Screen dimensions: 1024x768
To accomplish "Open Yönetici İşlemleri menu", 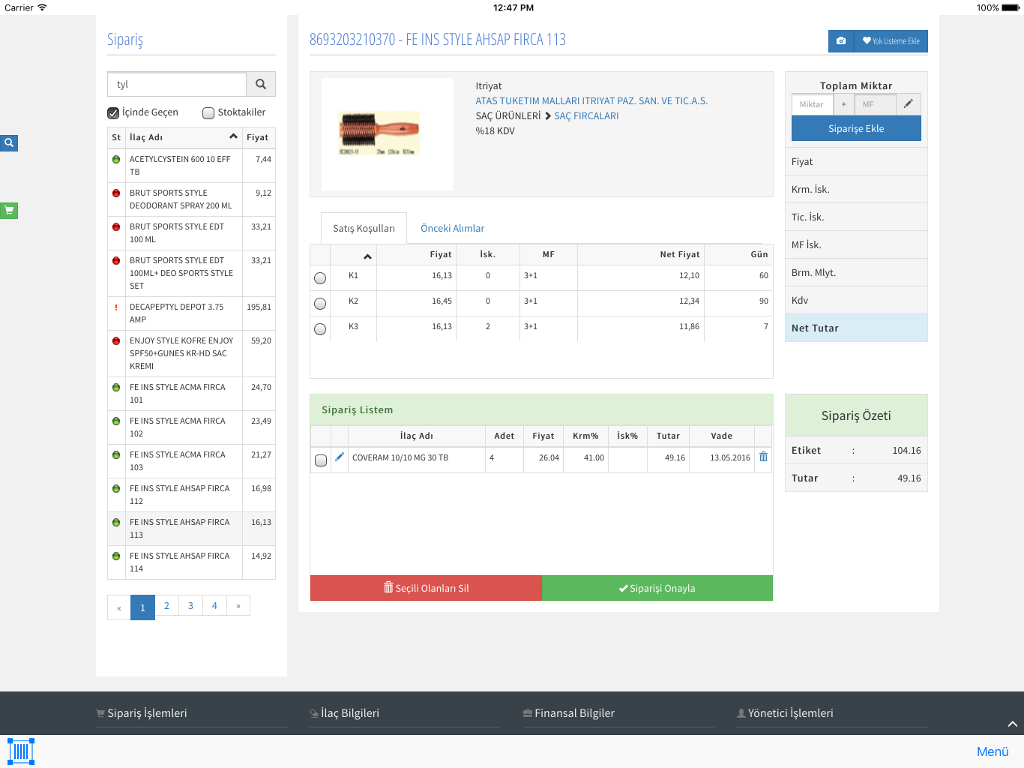I will [785, 713].
